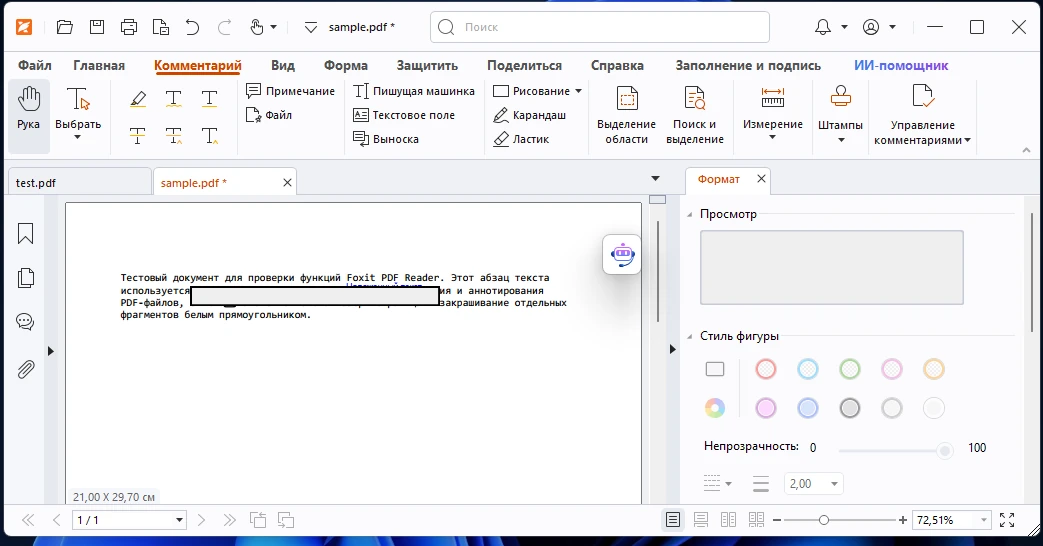Switch to the test.pdf document tab
This screenshot has width=1043, height=546.
80,182
